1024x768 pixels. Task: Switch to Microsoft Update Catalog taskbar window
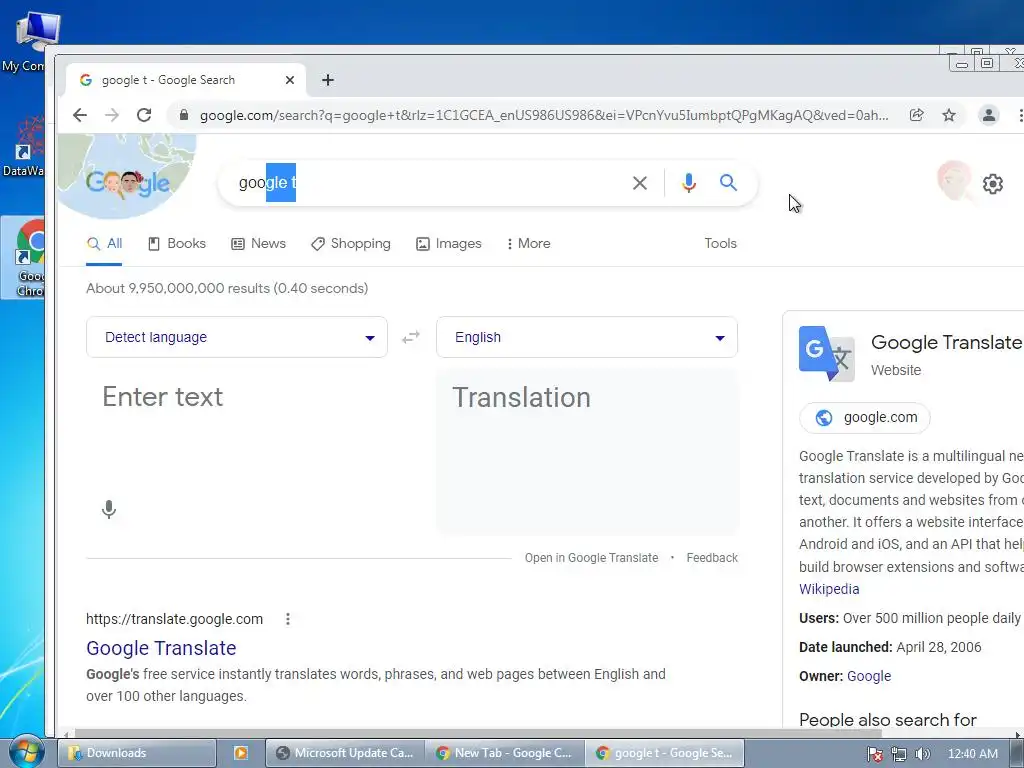(x=345, y=753)
